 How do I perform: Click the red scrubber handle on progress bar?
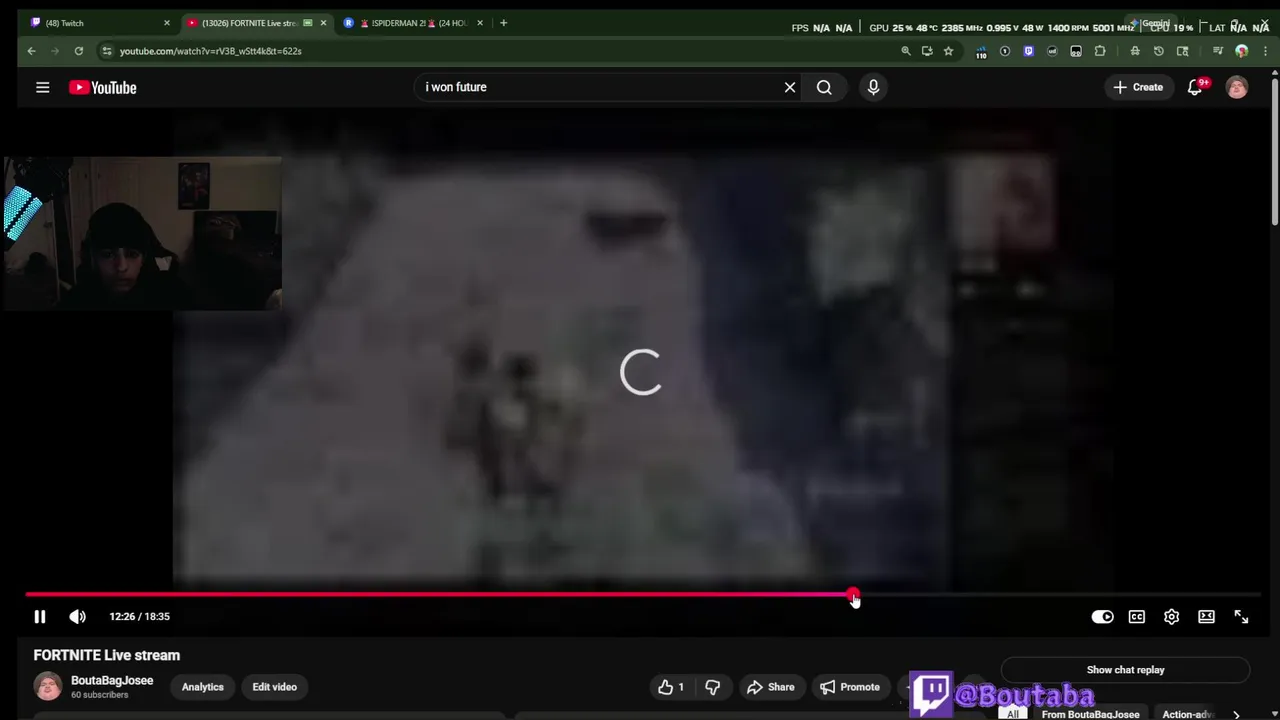click(x=852, y=595)
